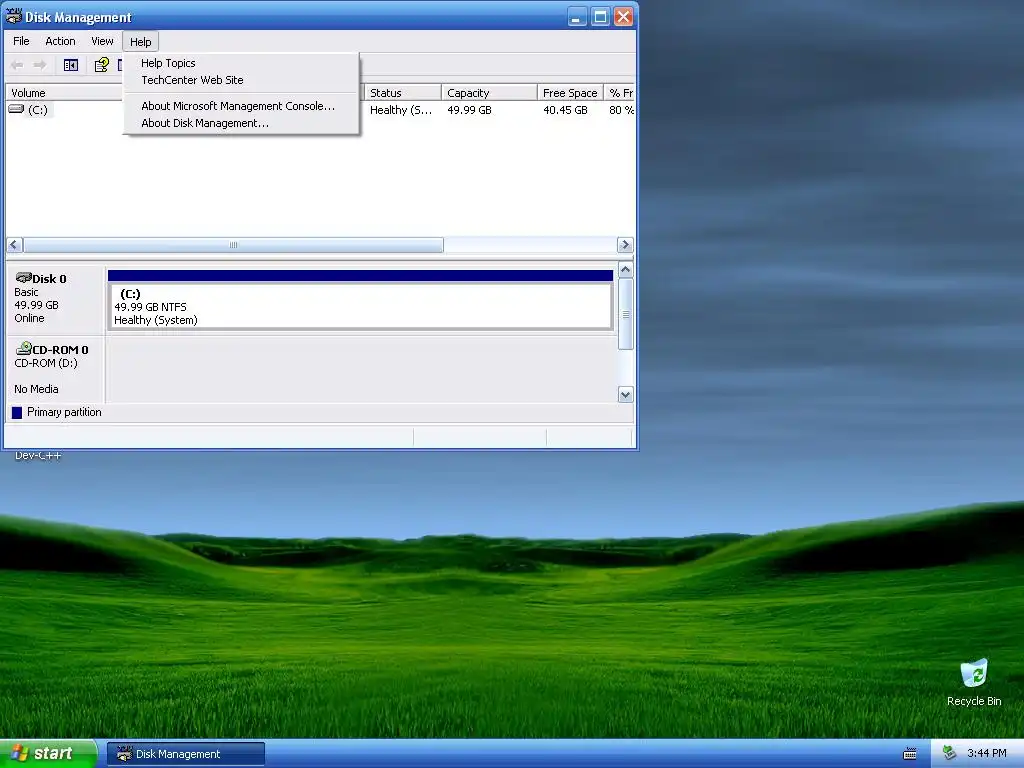Click the Start button
The width and height of the screenshot is (1024, 768).
click(48, 754)
